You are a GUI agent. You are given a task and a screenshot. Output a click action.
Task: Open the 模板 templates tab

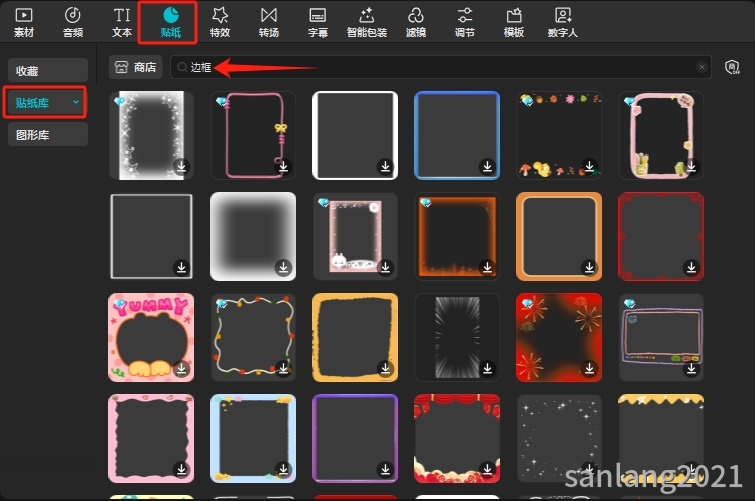coord(514,22)
